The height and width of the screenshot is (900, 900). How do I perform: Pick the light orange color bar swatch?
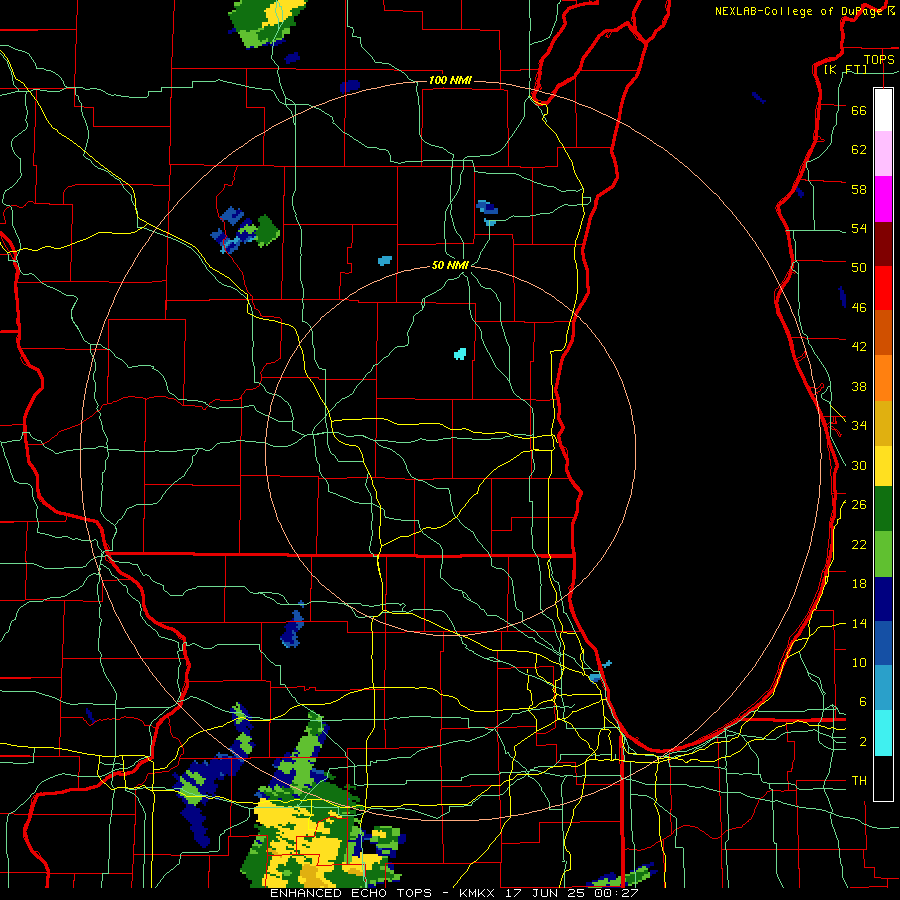point(883,378)
